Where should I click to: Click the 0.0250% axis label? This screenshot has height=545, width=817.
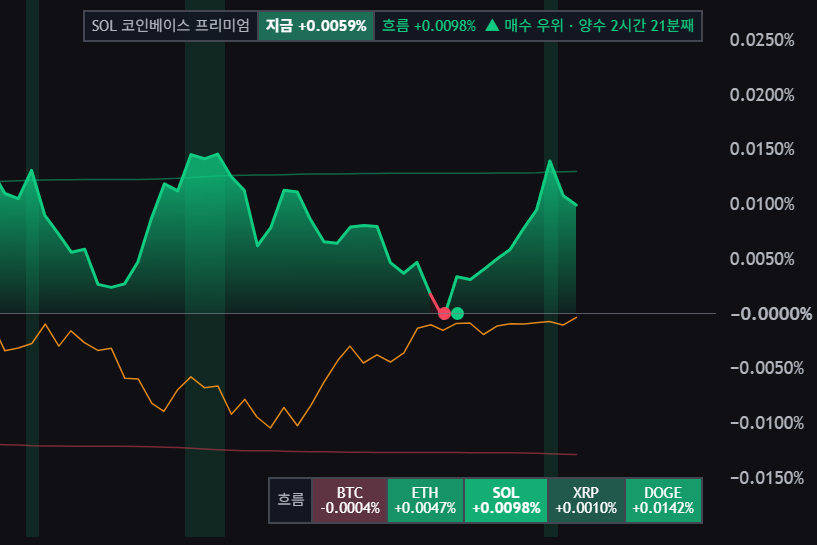pyautogui.click(x=762, y=40)
